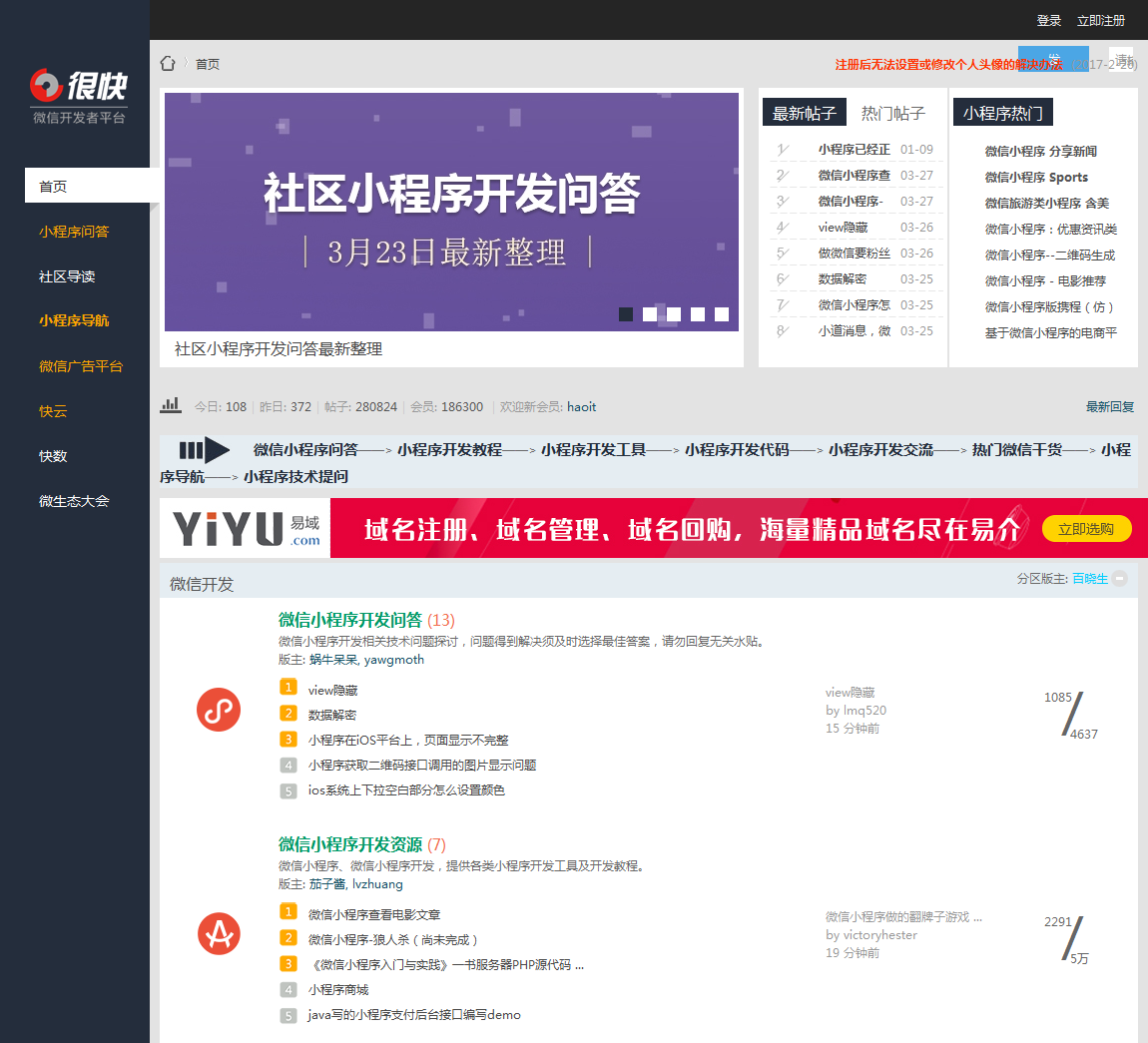Open 微信广告平台 in the sidebar
The image size is (1148, 1043).
[x=81, y=366]
